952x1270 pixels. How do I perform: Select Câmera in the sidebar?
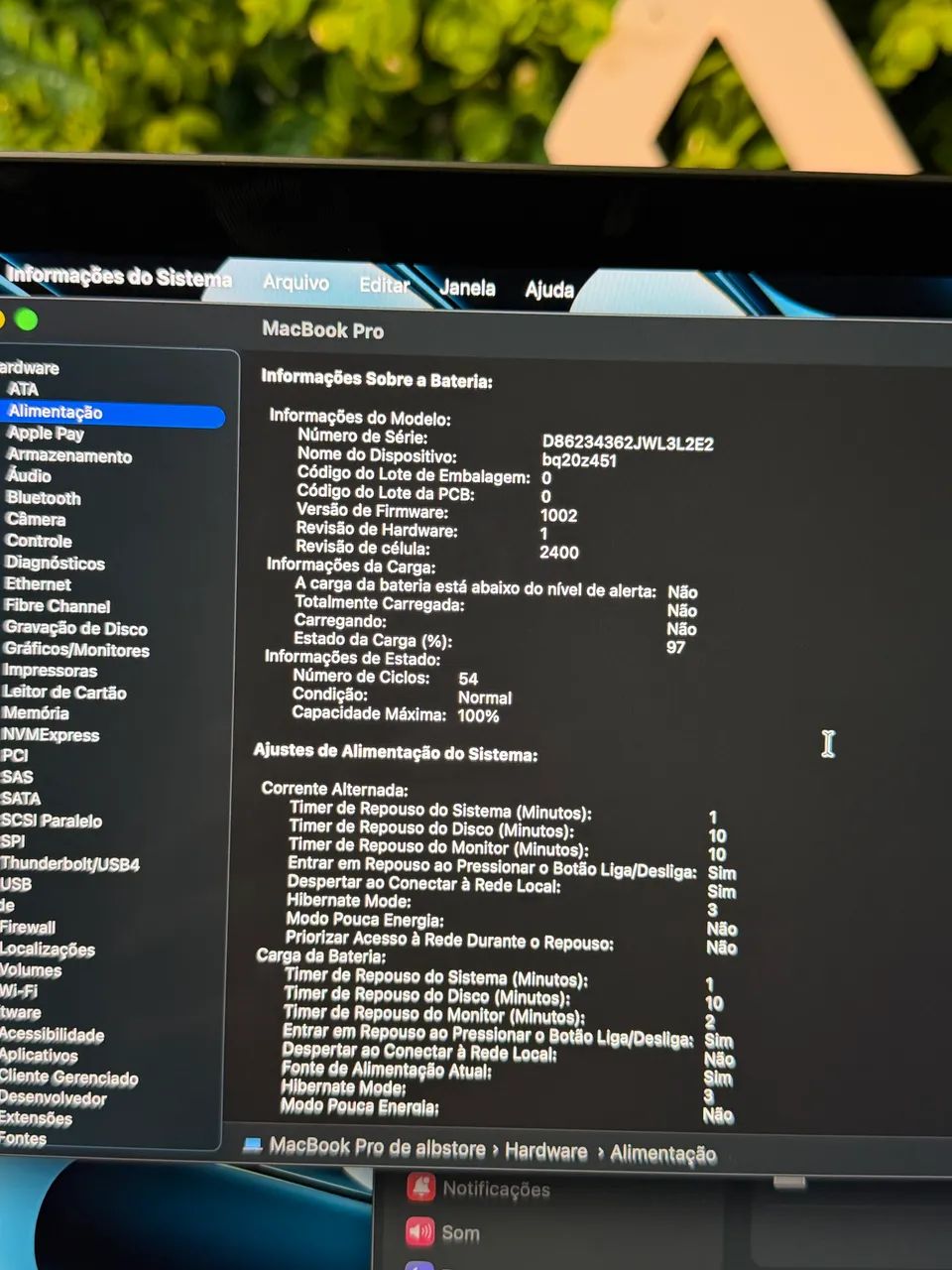[x=36, y=519]
